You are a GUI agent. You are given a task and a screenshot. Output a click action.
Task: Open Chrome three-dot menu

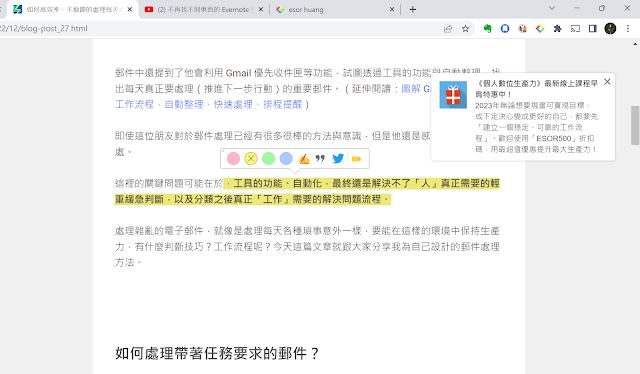[628, 29]
